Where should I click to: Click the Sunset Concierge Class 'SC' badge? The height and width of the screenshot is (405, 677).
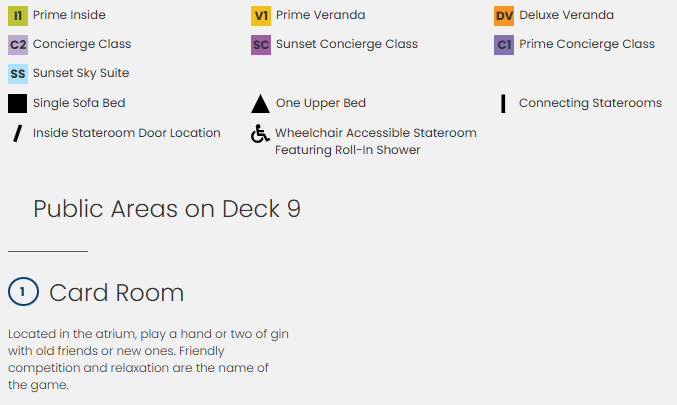coord(260,45)
